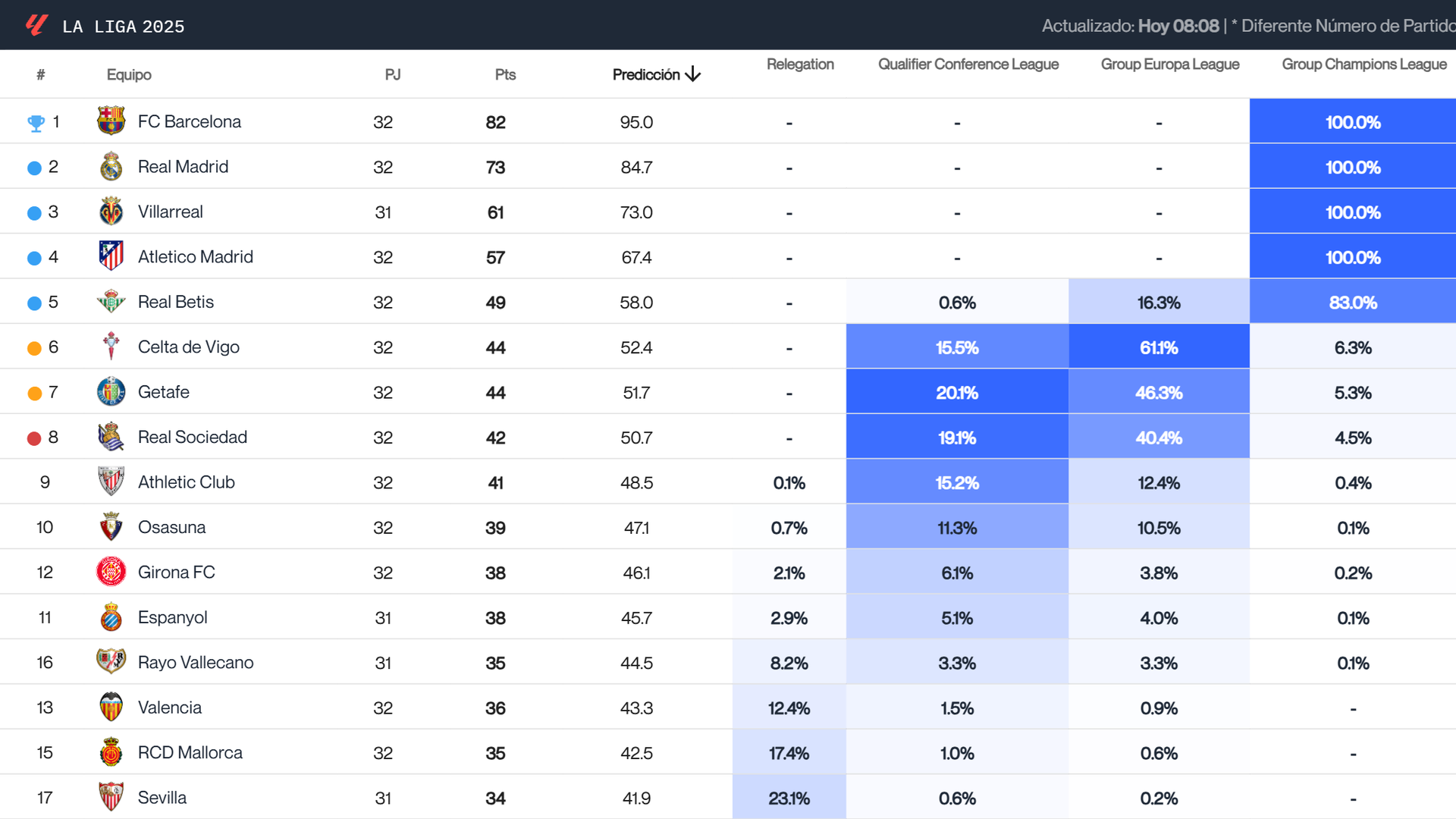Click the Sevilla club crest
Screen dimensions: 1456x819
tap(110, 797)
